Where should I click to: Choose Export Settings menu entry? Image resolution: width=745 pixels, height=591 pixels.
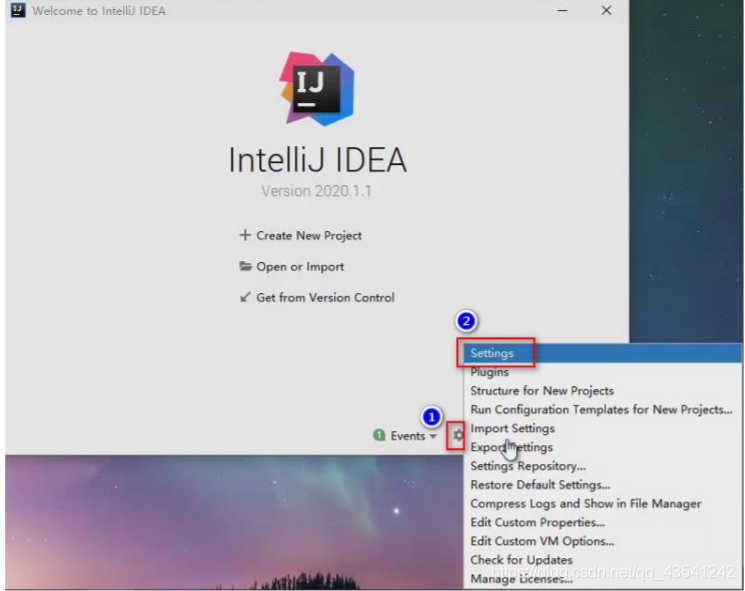[x=602, y=447]
